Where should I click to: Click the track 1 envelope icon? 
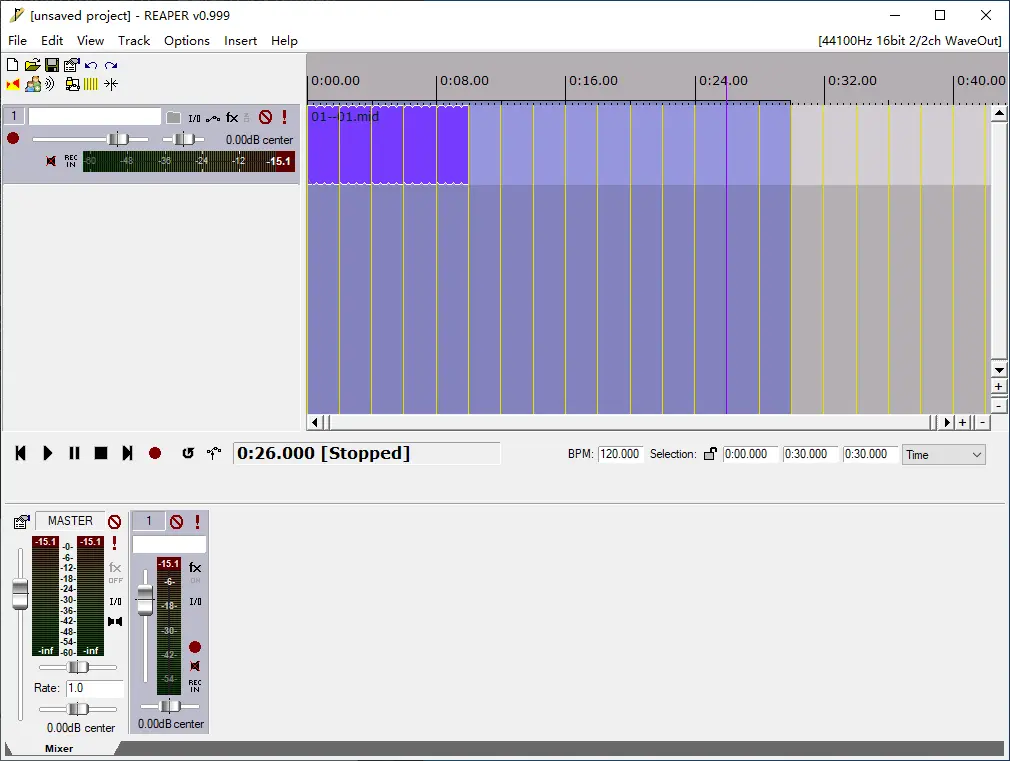tap(213, 118)
